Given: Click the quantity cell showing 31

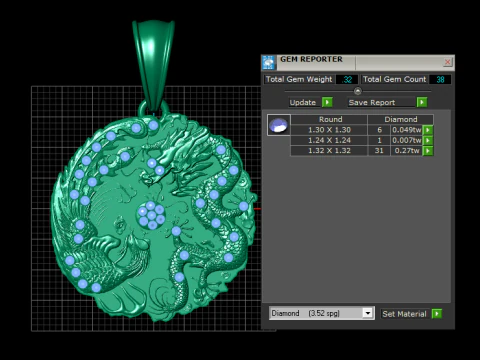Looking at the screenshot, I should (x=379, y=151).
